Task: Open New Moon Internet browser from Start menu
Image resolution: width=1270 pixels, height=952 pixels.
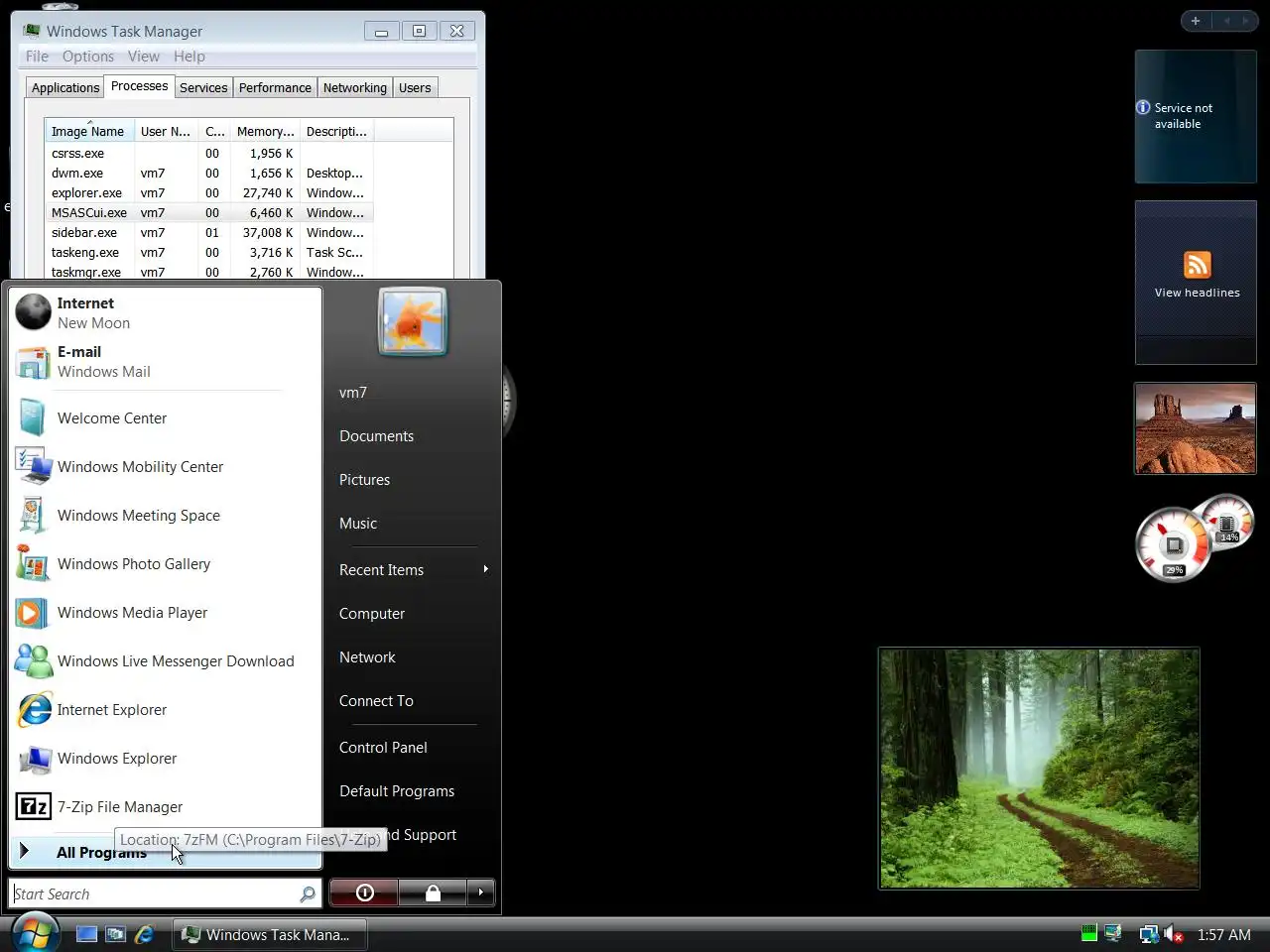Action: [166, 312]
